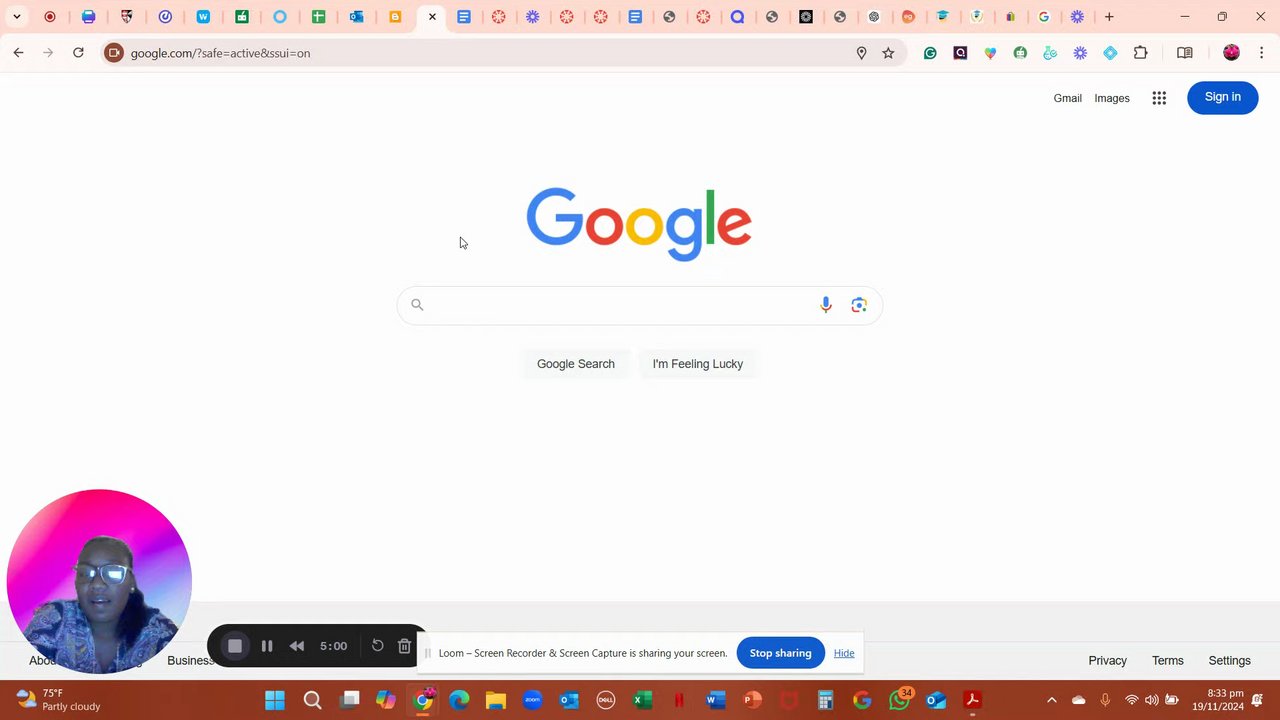Open the Google apps grid
Image resolution: width=1280 pixels, height=720 pixels.
tap(1159, 98)
